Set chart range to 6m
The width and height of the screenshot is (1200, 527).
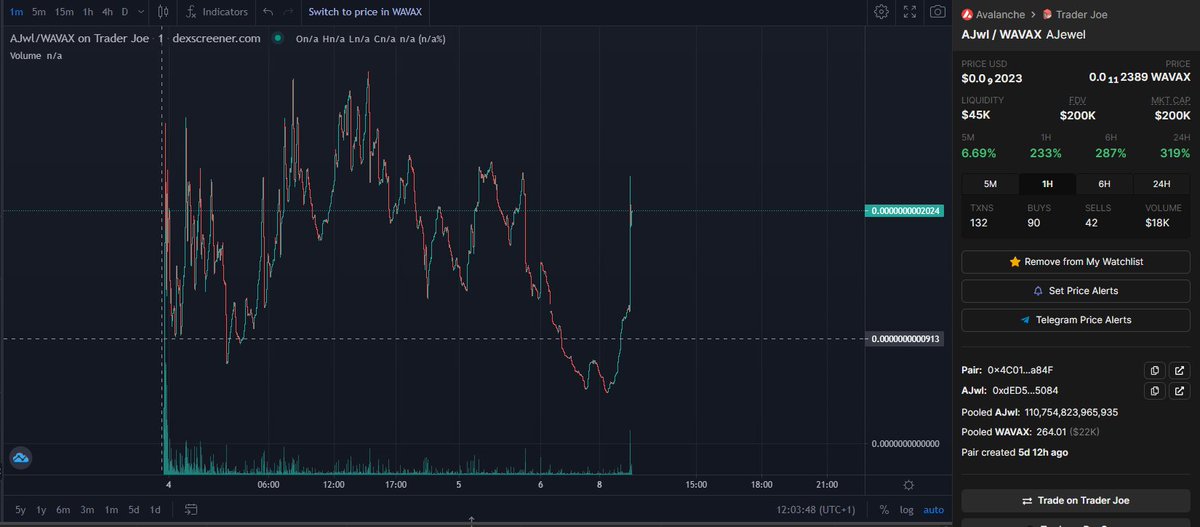pyautogui.click(x=62, y=510)
